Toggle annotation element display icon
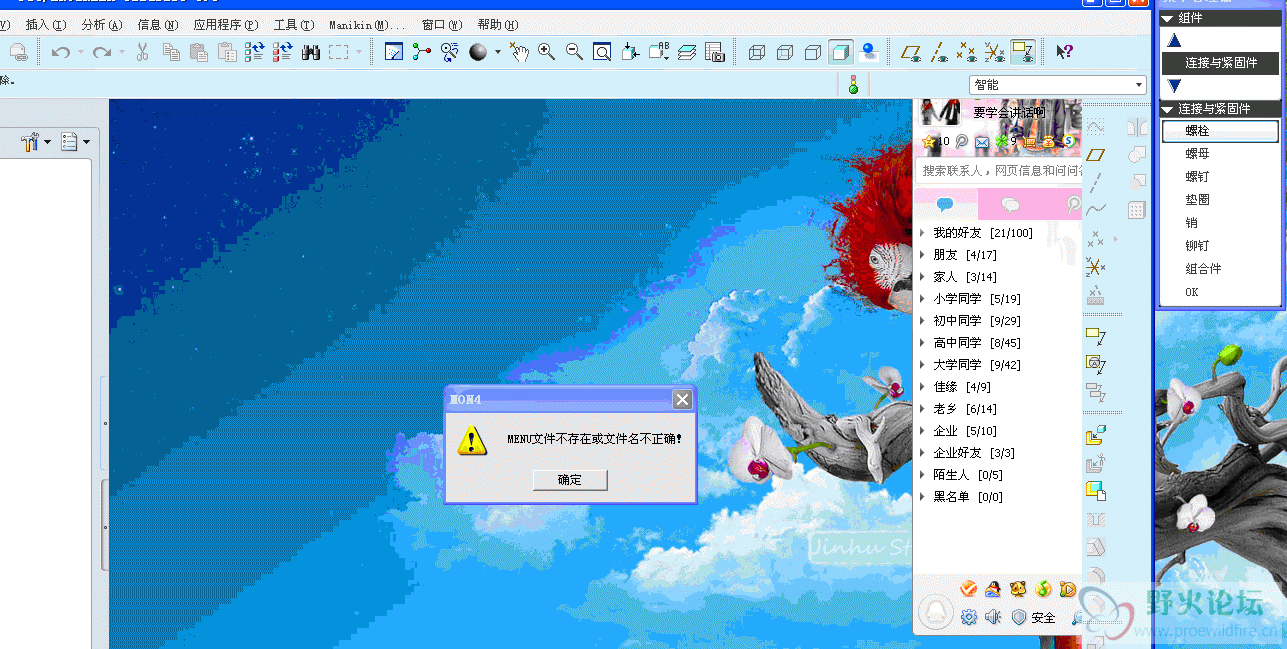 point(1022,52)
